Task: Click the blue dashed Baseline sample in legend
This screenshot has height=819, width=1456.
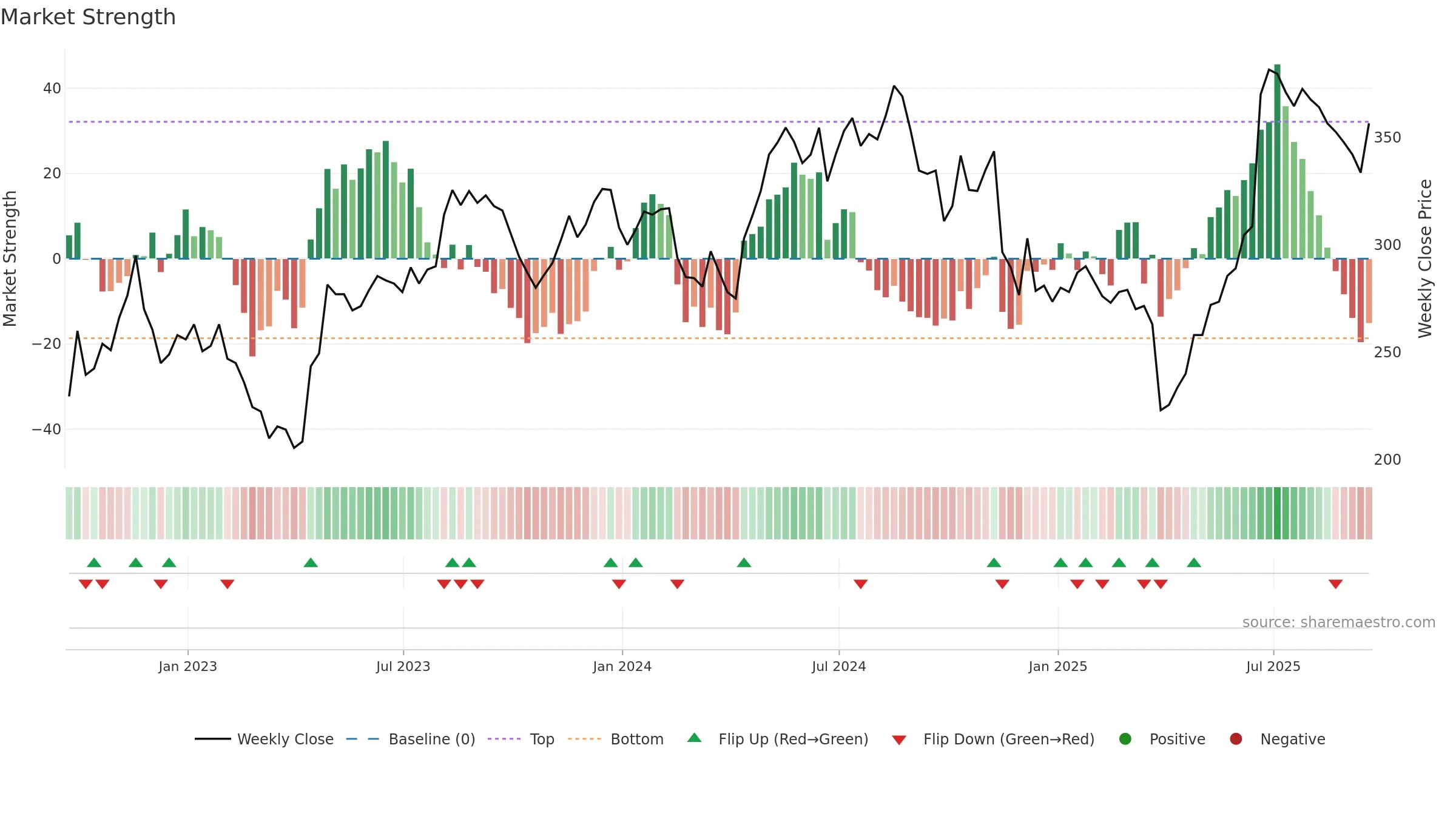Action: pyautogui.click(x=363, y=739)
